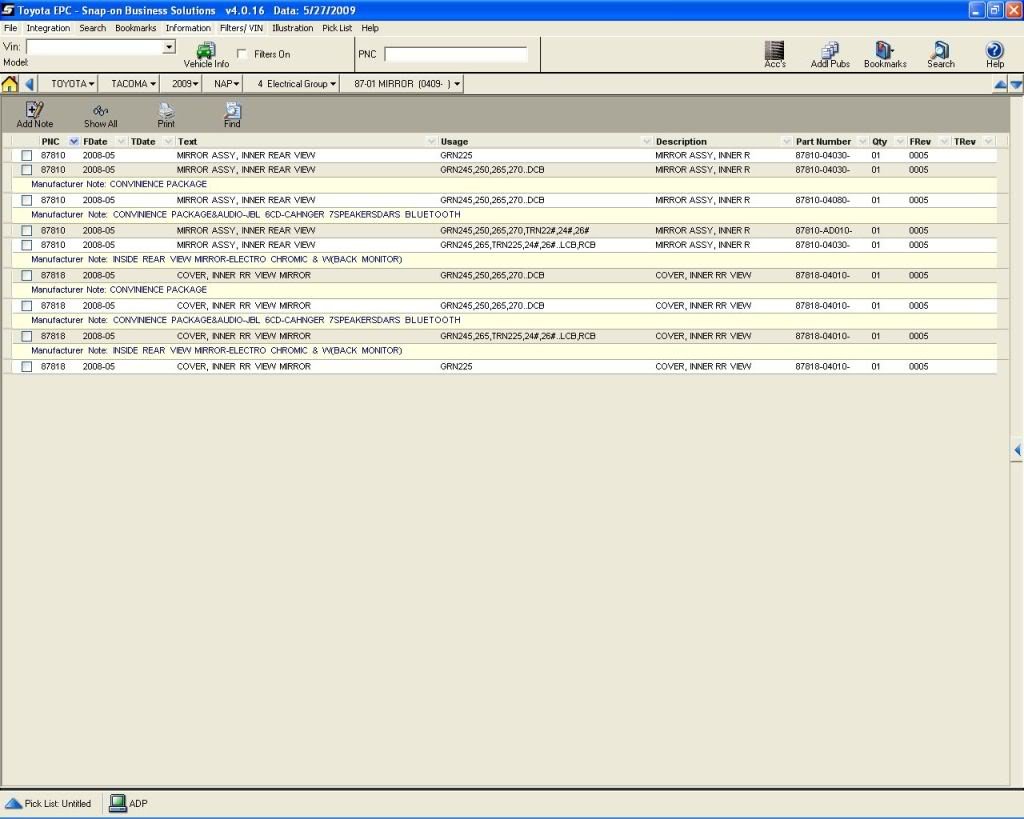Open the Search toolbar button
Screen dimensions: 1024x819
pyautogui.click(x=940, y=55)
